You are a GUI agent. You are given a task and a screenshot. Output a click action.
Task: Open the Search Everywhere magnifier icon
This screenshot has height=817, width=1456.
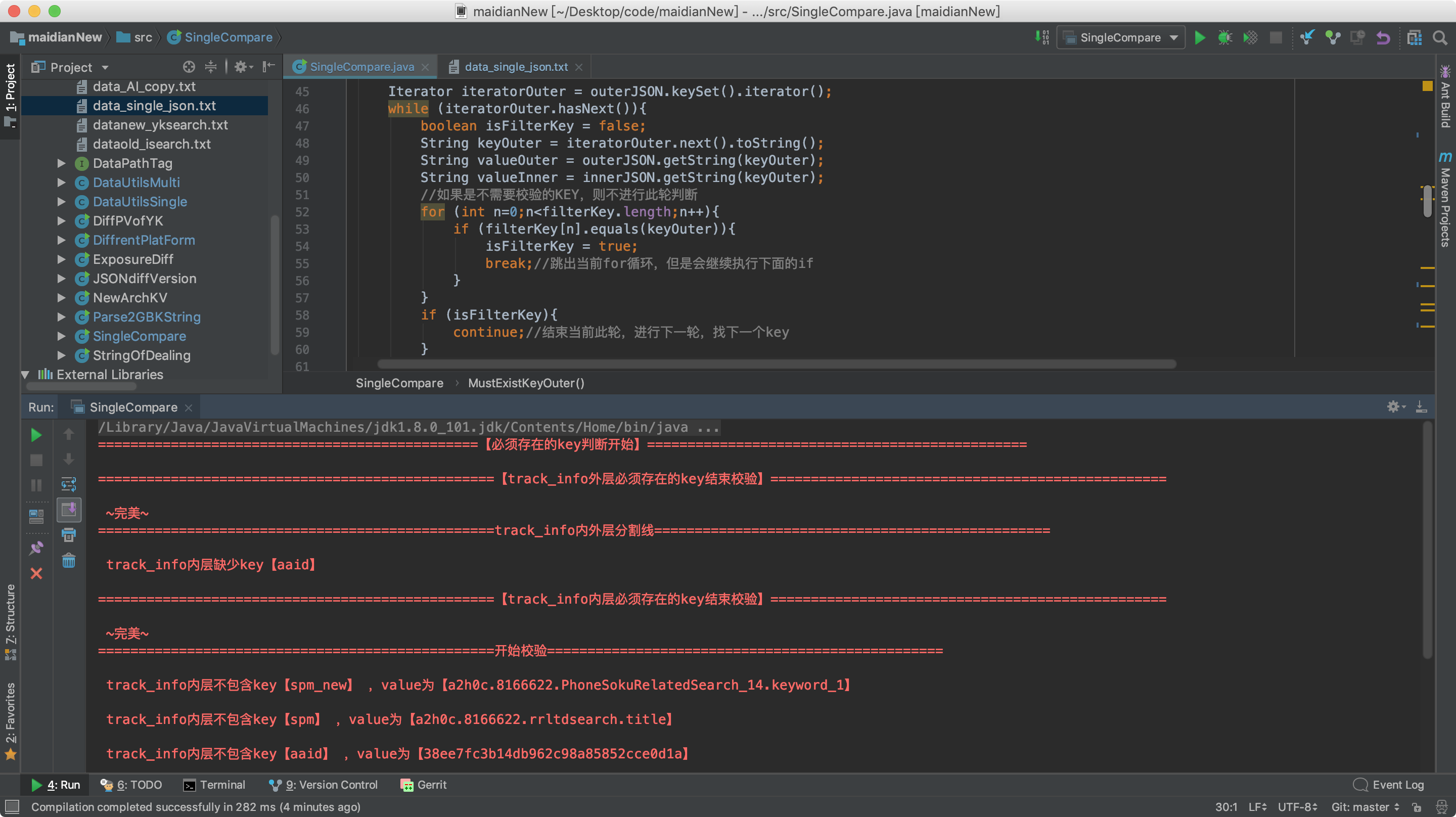1440,38
